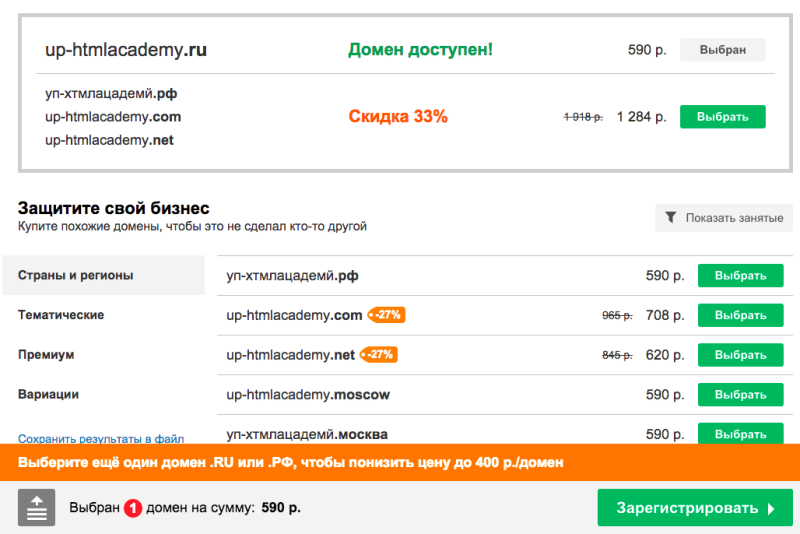Choose уп-хтмлацадемй.москва domain

pyautogui.click(x=740, y=434)
